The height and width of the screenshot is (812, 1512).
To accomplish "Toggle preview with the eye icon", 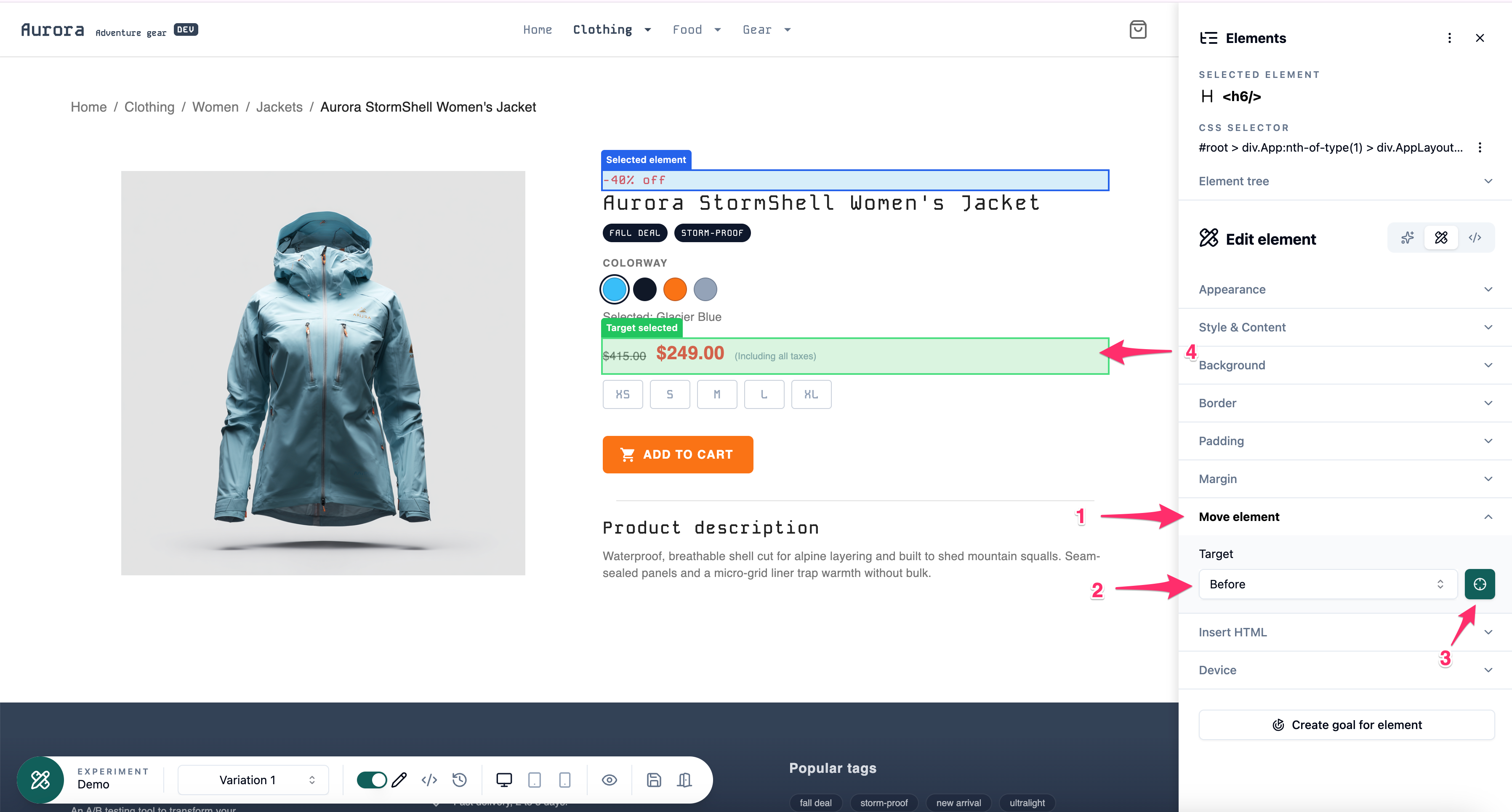I will (x=609, y=780).
